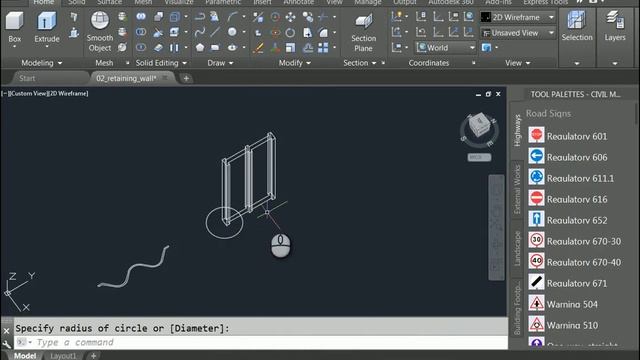Click the Solid Intersect icon
Screen dimensions: 640x360
[141, 47]
